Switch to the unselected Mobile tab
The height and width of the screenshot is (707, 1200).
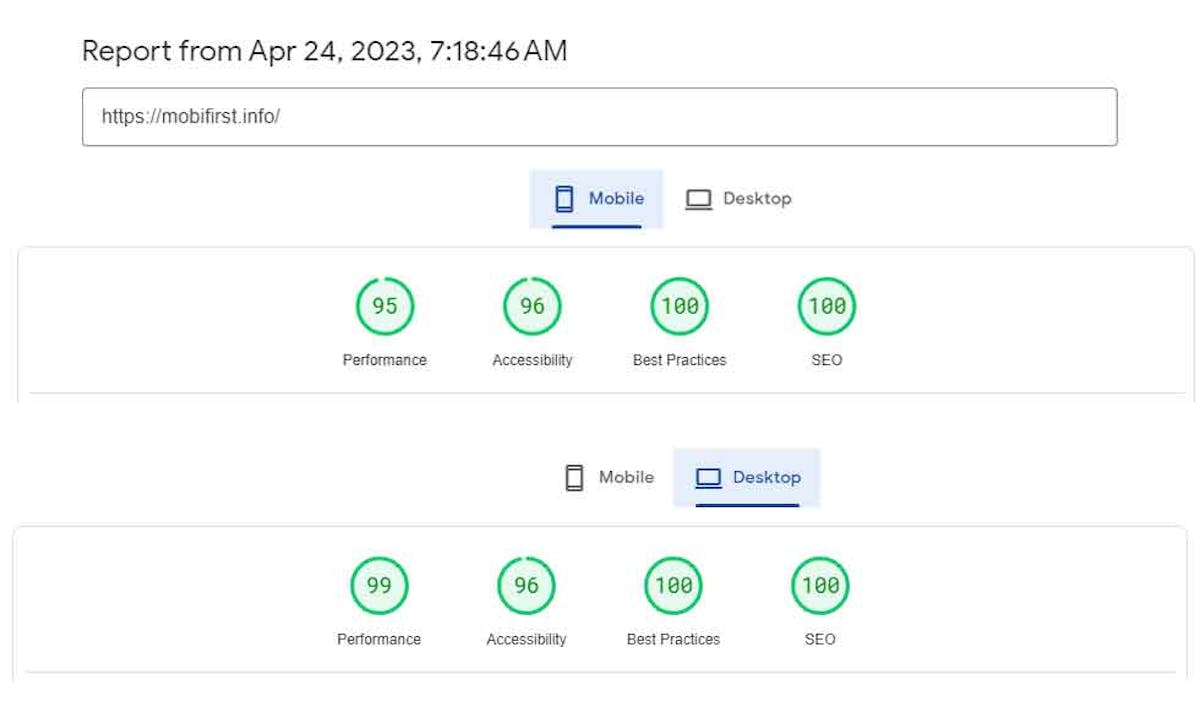pyautogui.click(x=610, y=478)
